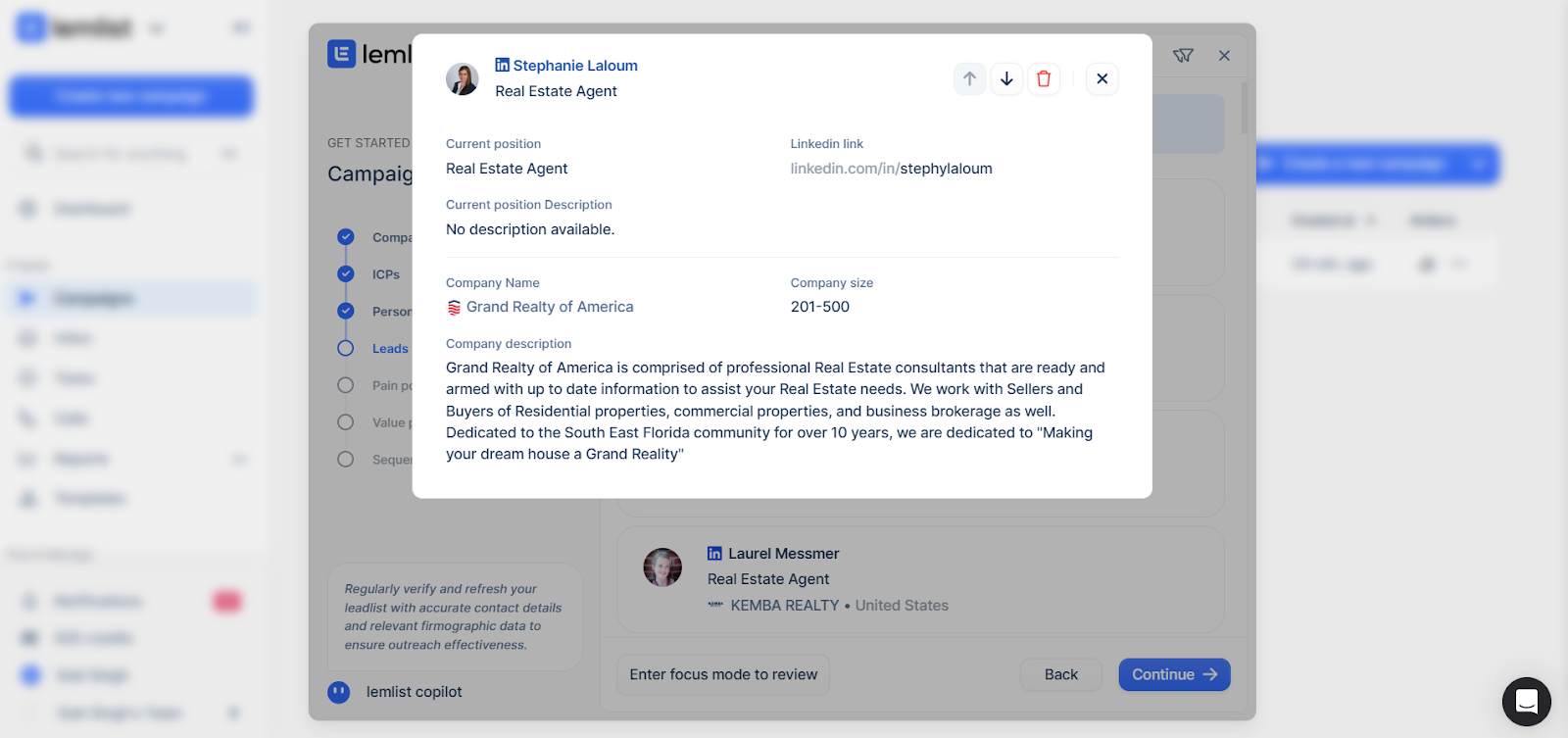Screen dimensions: 1568x738
Task: Click KEMBA REALTY company logo icon
Action: (715, 606)
